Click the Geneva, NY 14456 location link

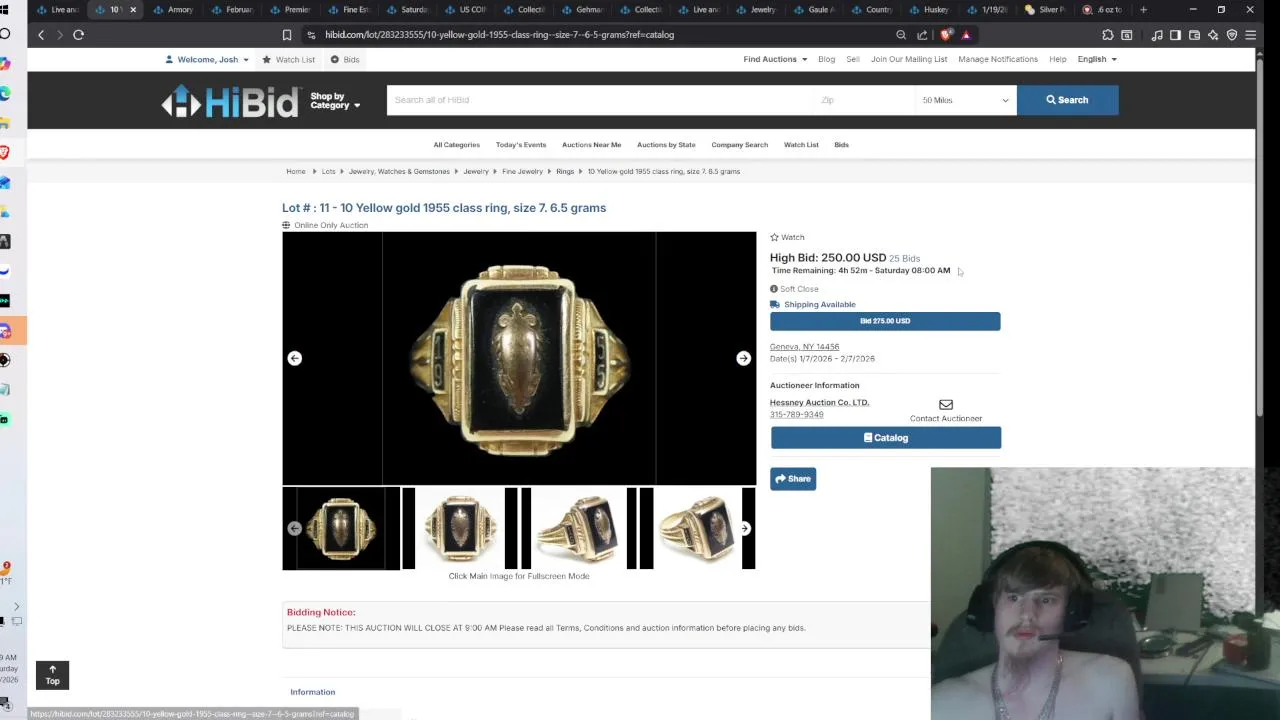pyautogui.click(x=804, y=347)
